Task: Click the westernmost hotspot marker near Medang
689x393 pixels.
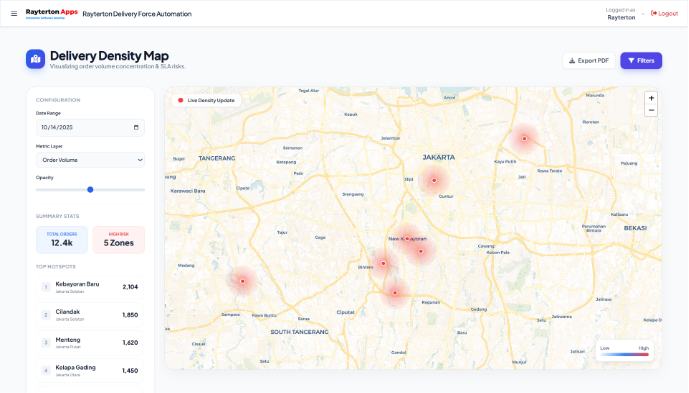Action: (x=242, y=281)
